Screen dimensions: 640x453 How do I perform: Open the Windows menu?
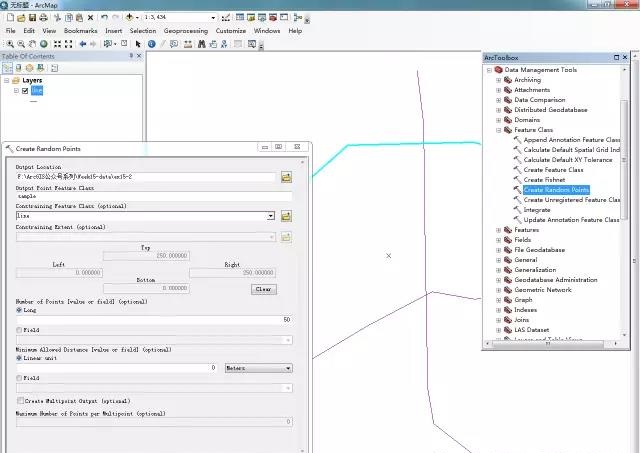tap(267, 31)
